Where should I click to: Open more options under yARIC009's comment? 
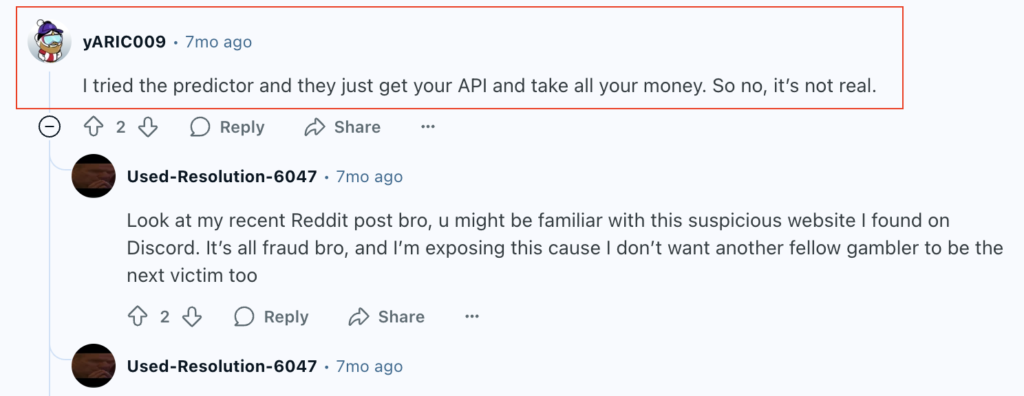(x=428, y=127)
